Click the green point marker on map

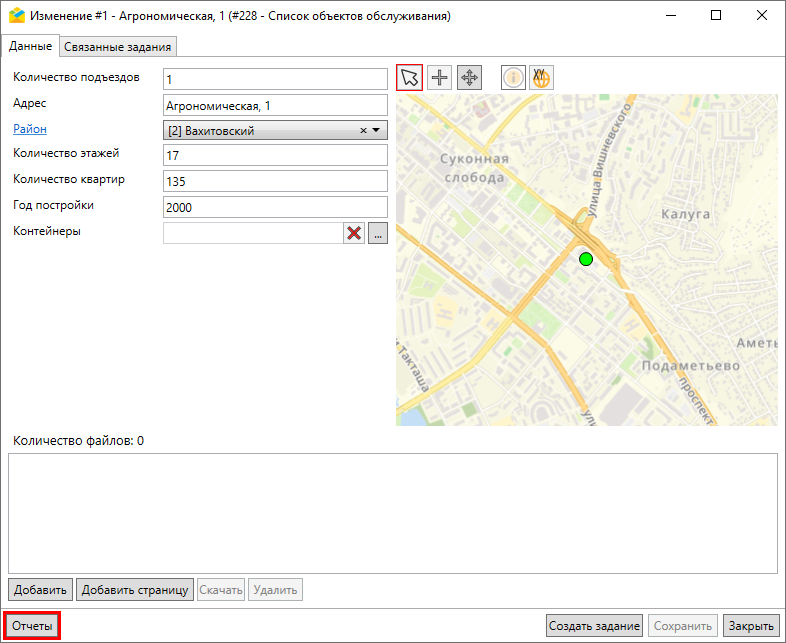586,259
